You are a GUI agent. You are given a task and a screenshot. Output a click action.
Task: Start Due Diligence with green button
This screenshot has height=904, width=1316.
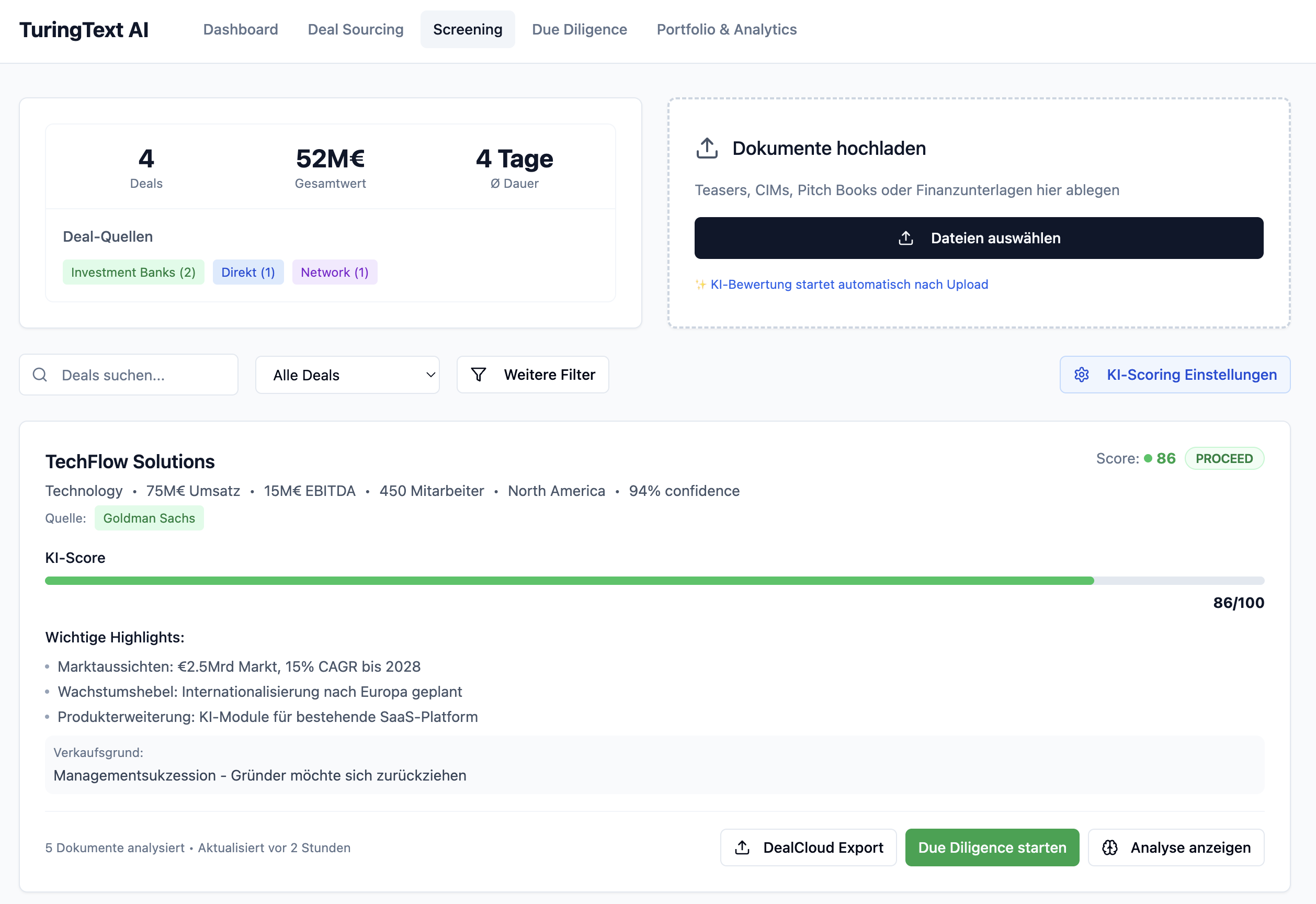point(992,847)
